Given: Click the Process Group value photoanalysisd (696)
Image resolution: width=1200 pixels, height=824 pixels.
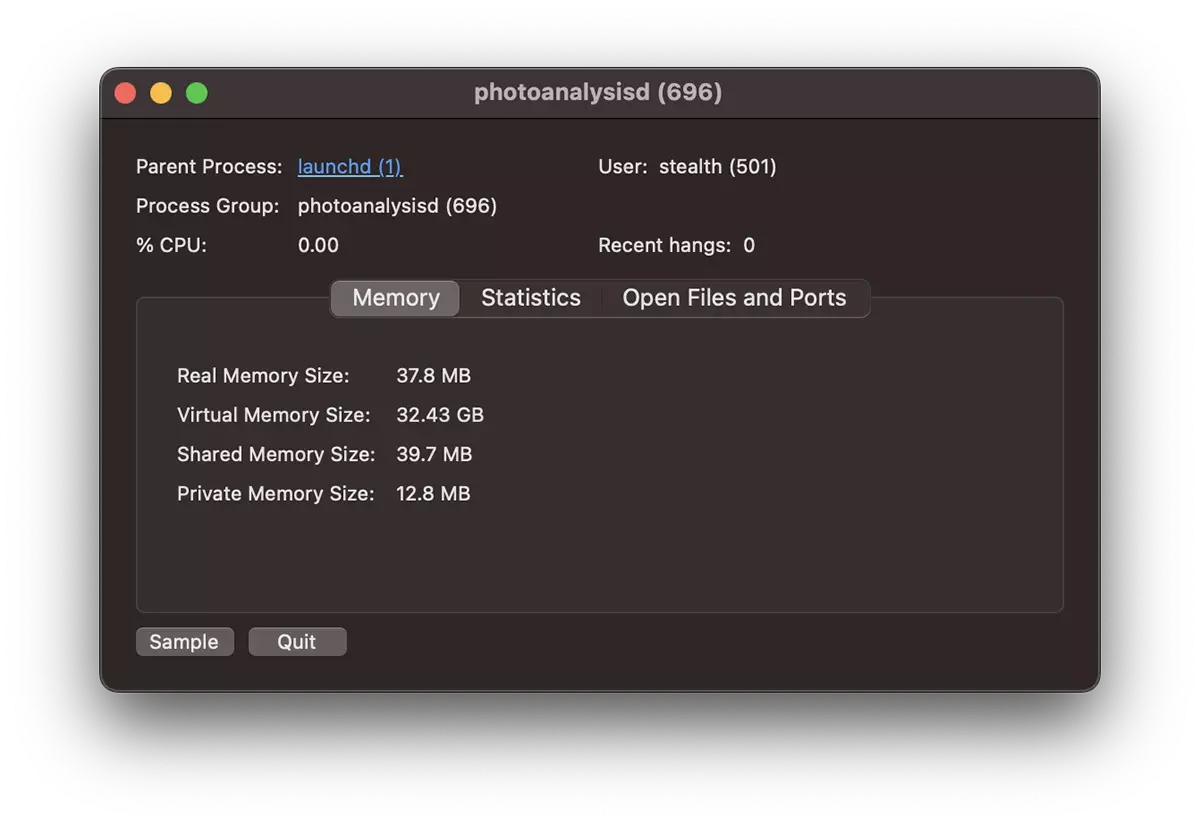Looking at the screenshot, I should (397, 206).
